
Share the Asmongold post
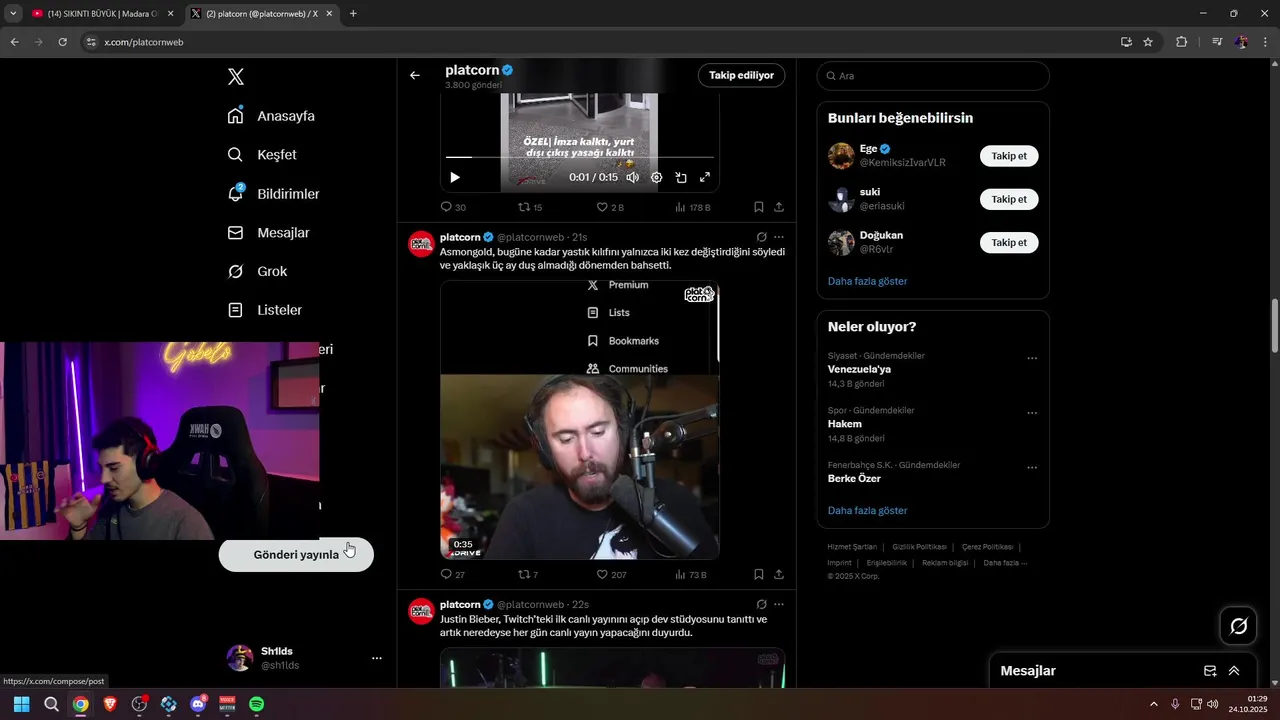(x=779, y=575)
